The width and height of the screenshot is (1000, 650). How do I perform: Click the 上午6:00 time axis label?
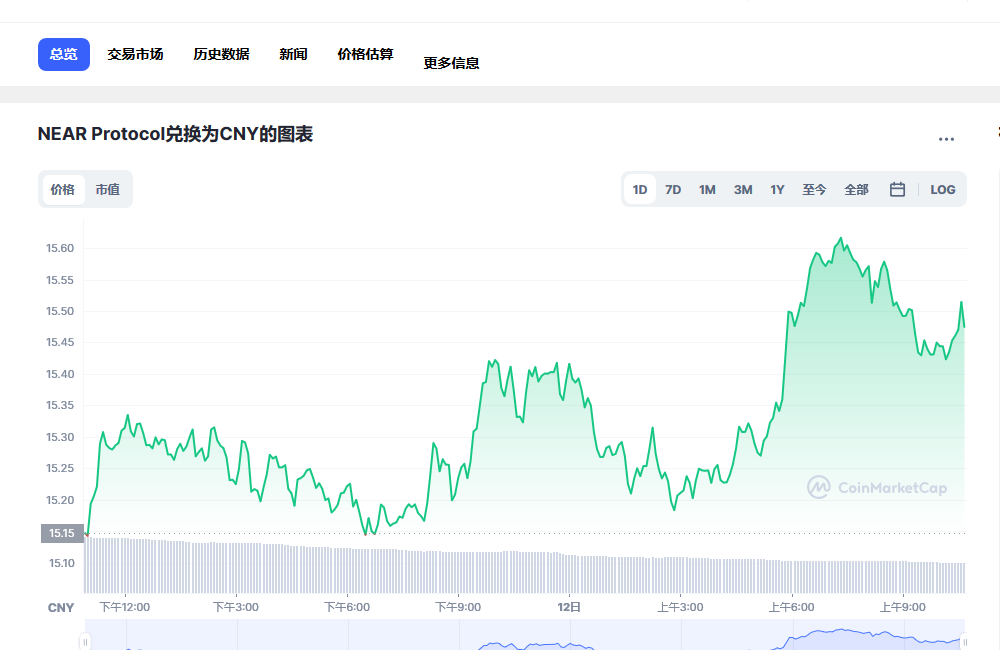[x=791, y=607]
